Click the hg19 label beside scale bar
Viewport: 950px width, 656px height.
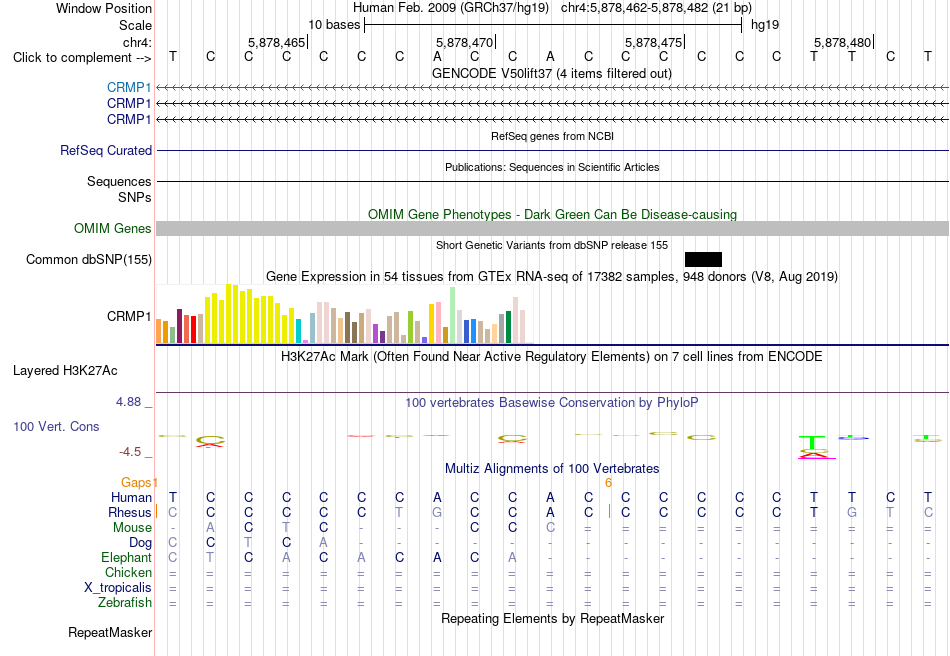click(765, 25)
